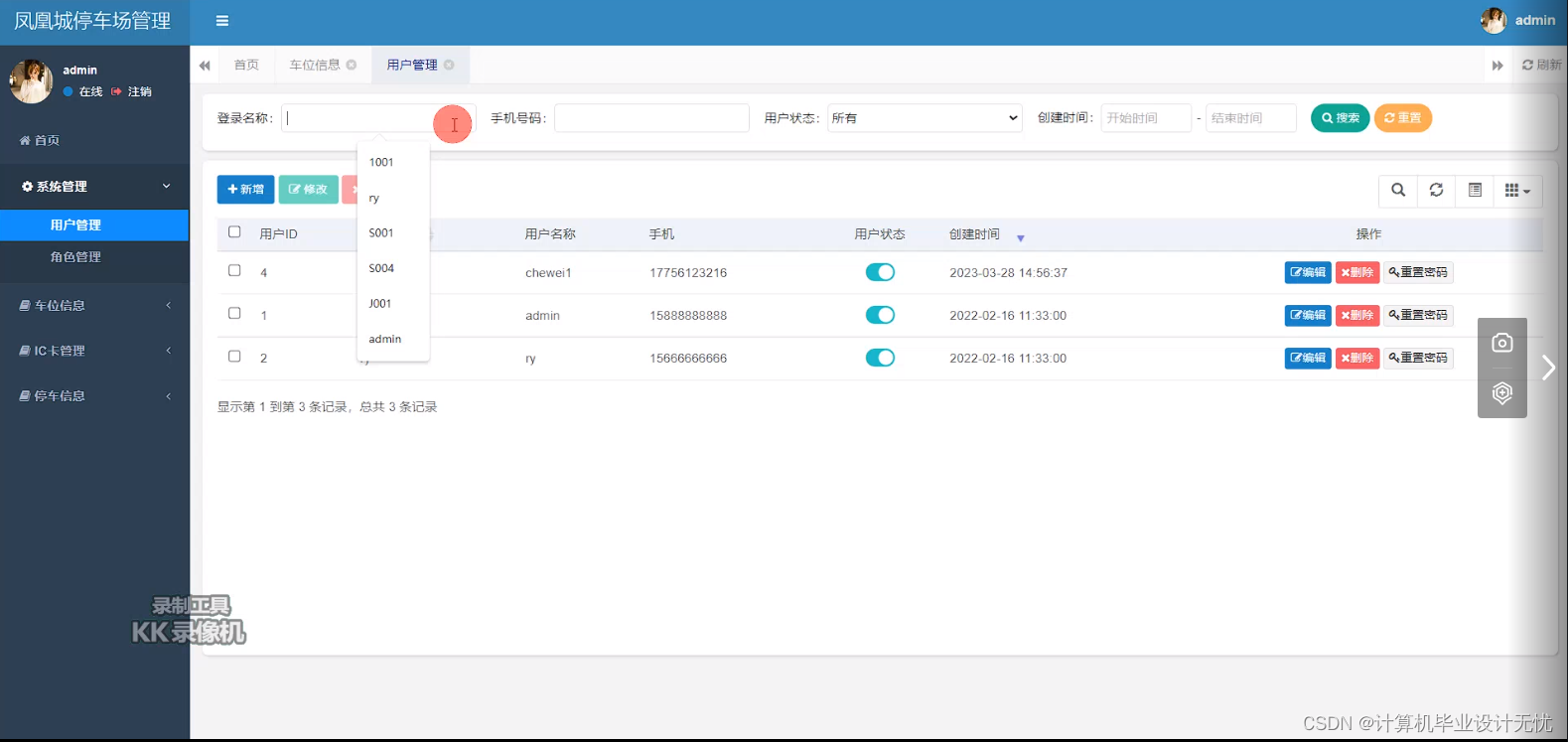Expand the 车位信息 sidebar menu
Viewport: 1568px width, 742px height.
[94, 306]
